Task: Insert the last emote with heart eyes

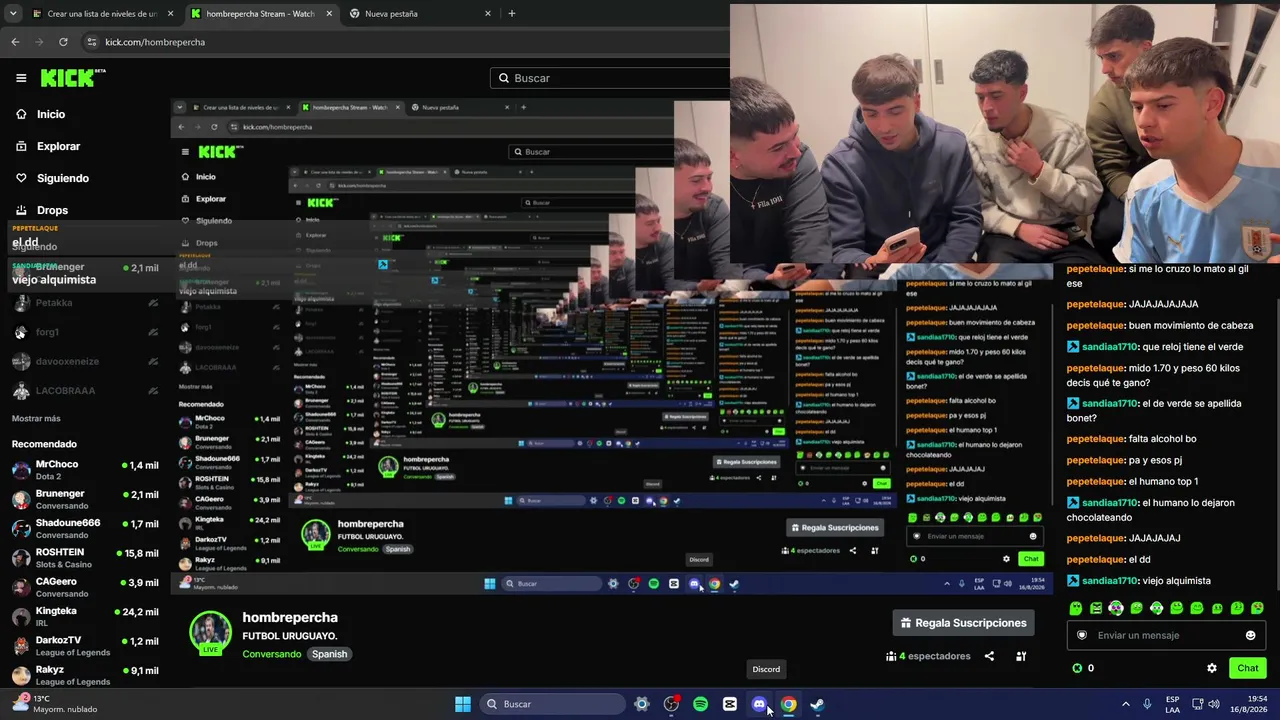Action: point(1257,608)
